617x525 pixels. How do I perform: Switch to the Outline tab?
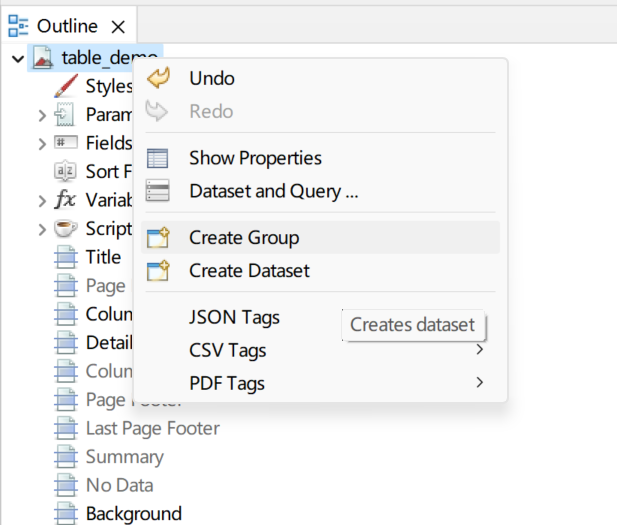(x=66, y=26)
